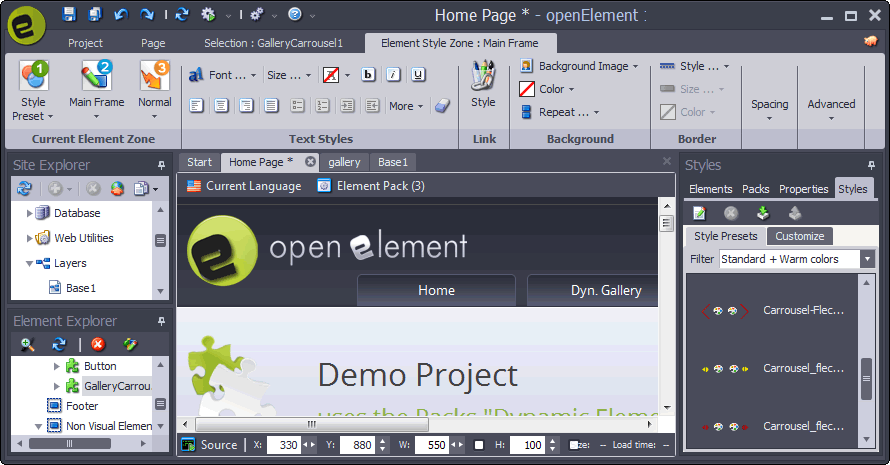
Task: Open the Font dropdown
Action: 222,75
